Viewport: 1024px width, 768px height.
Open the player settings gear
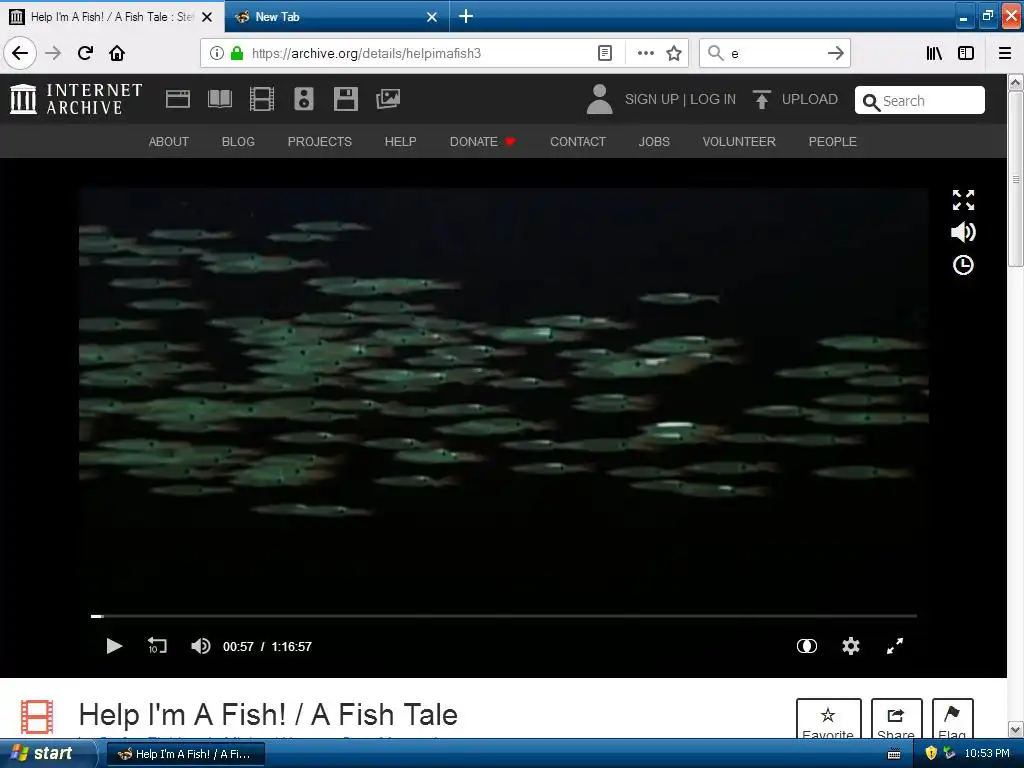(850, 646)
